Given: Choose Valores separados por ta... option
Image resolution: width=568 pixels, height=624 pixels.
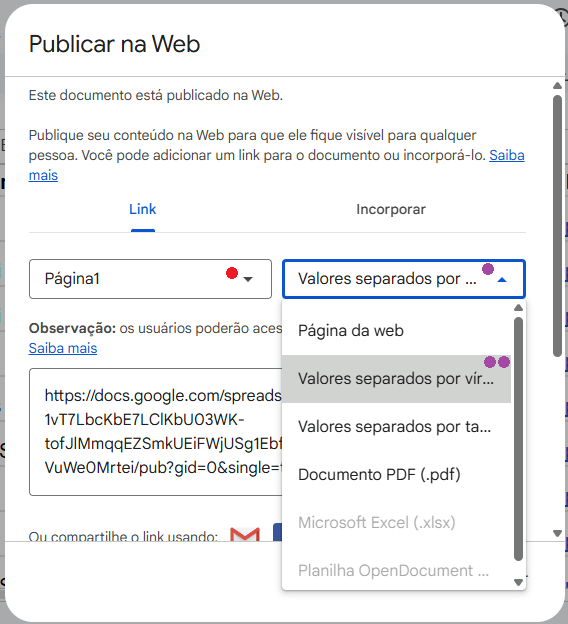Looking at the screenshot, I should click(396, 427).
